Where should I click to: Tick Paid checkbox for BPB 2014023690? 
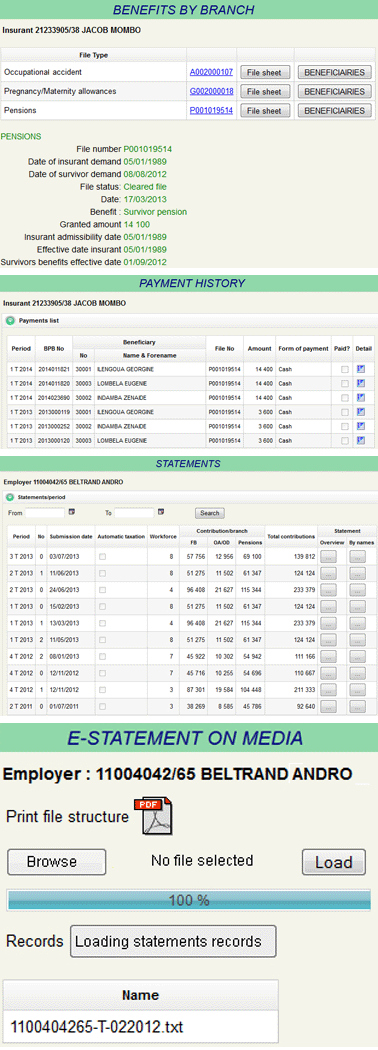[x=344, y=397]
